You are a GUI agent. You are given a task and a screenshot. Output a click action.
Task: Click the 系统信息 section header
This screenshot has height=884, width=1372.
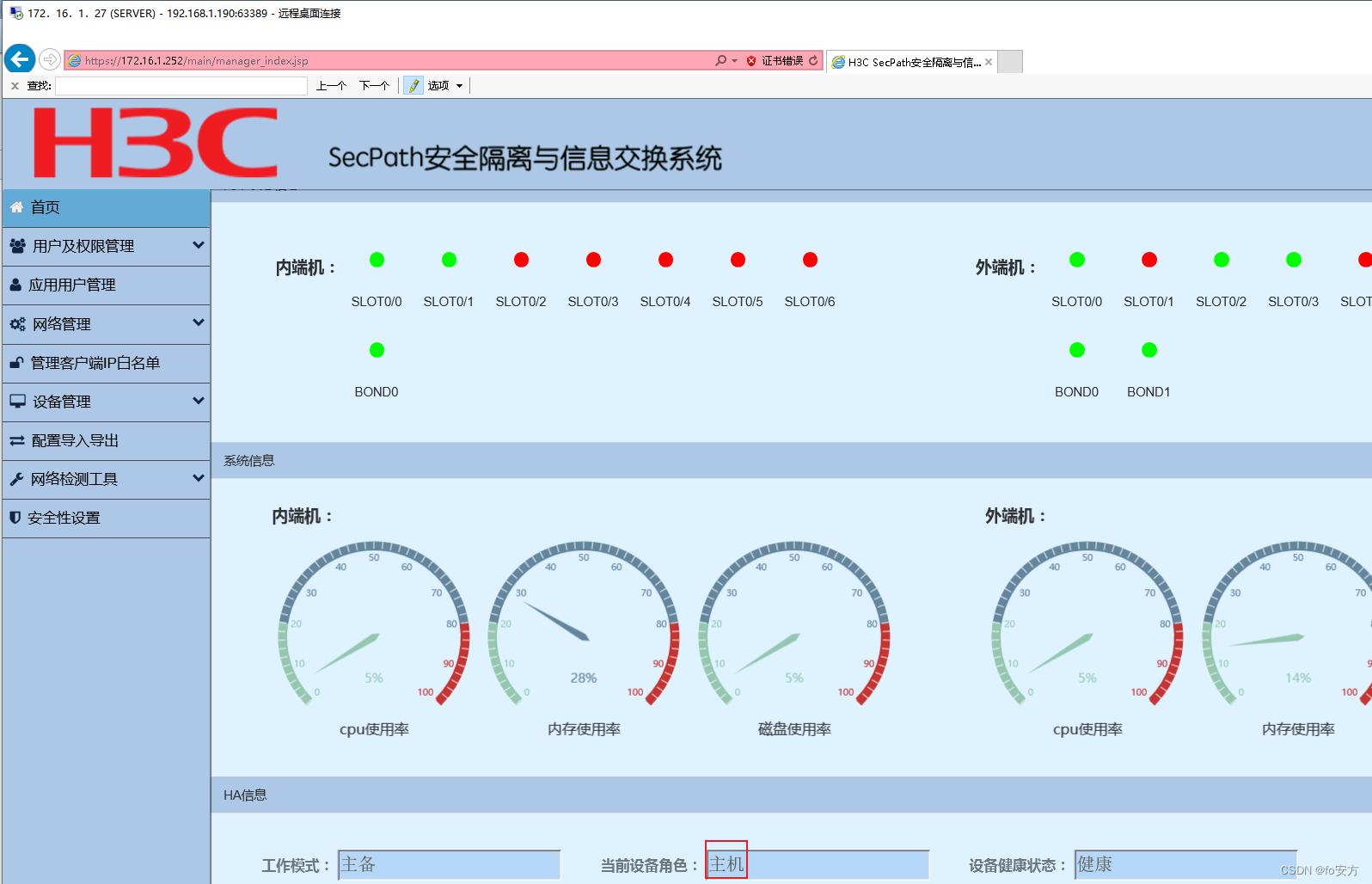[791, 461]
